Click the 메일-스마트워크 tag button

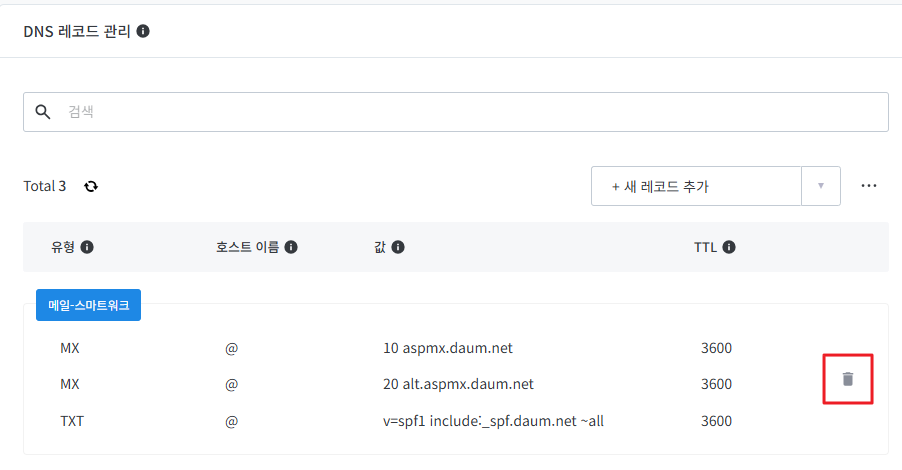coord(88,306)
